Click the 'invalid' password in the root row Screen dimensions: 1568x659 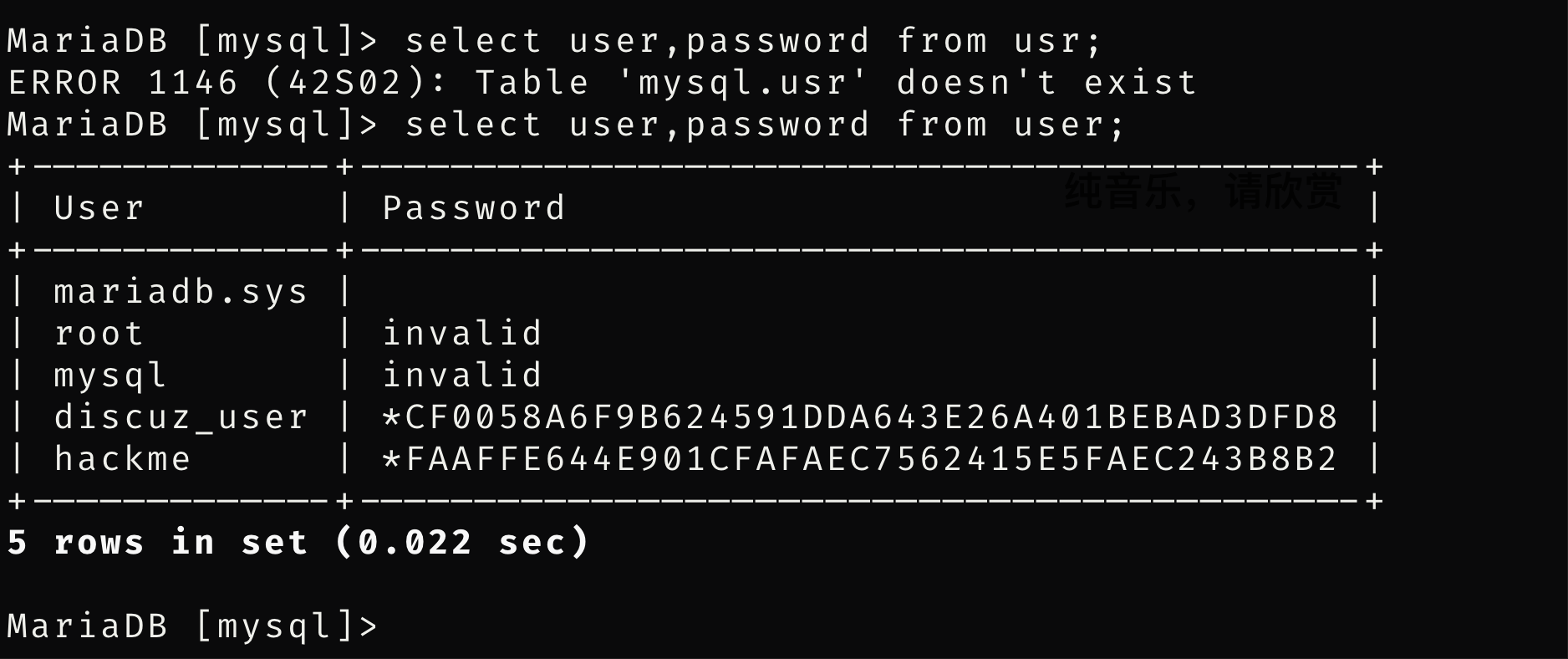coord(462,334)
